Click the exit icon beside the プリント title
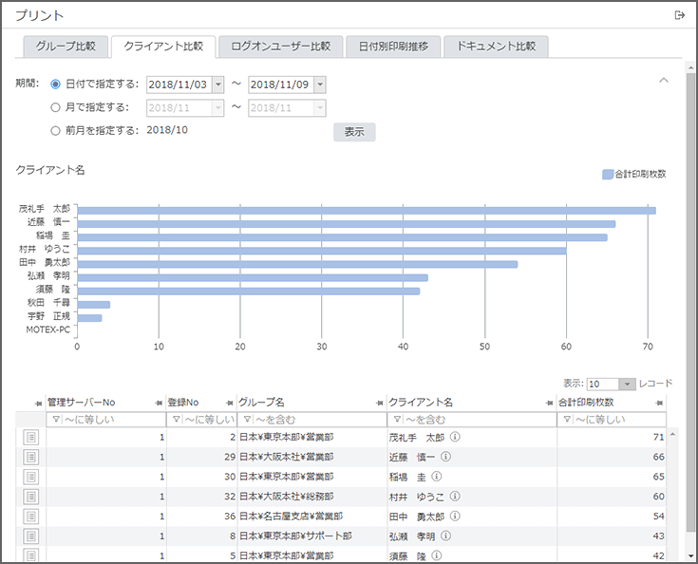 tap(679, 16)
